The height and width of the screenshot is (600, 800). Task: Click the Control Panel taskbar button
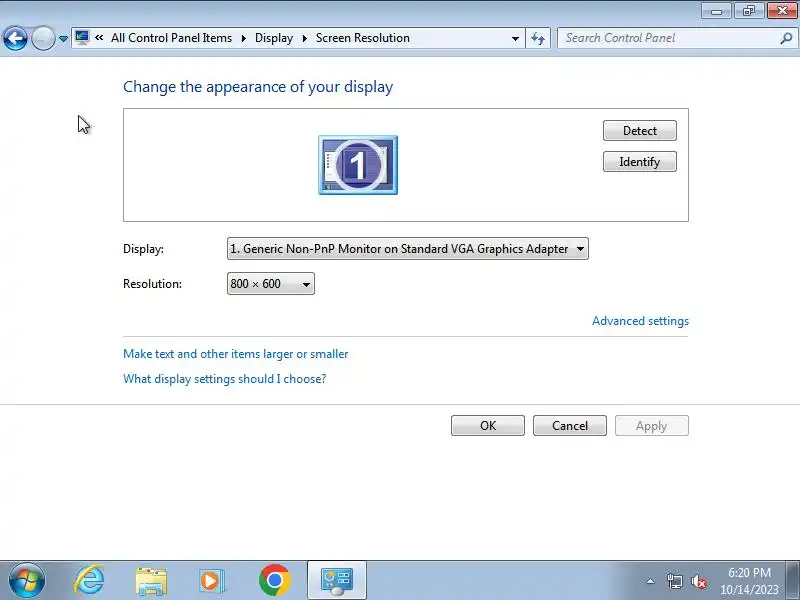(x=337, y=581)
